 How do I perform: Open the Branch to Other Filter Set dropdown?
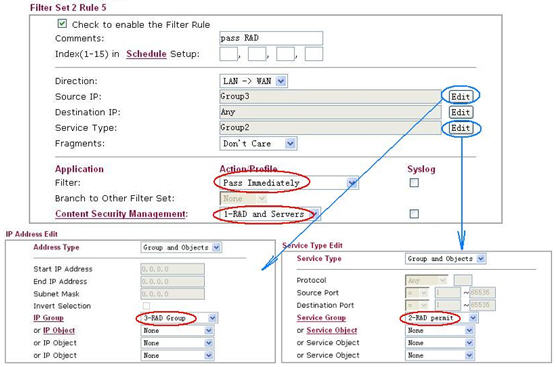(x=243, y=199)
